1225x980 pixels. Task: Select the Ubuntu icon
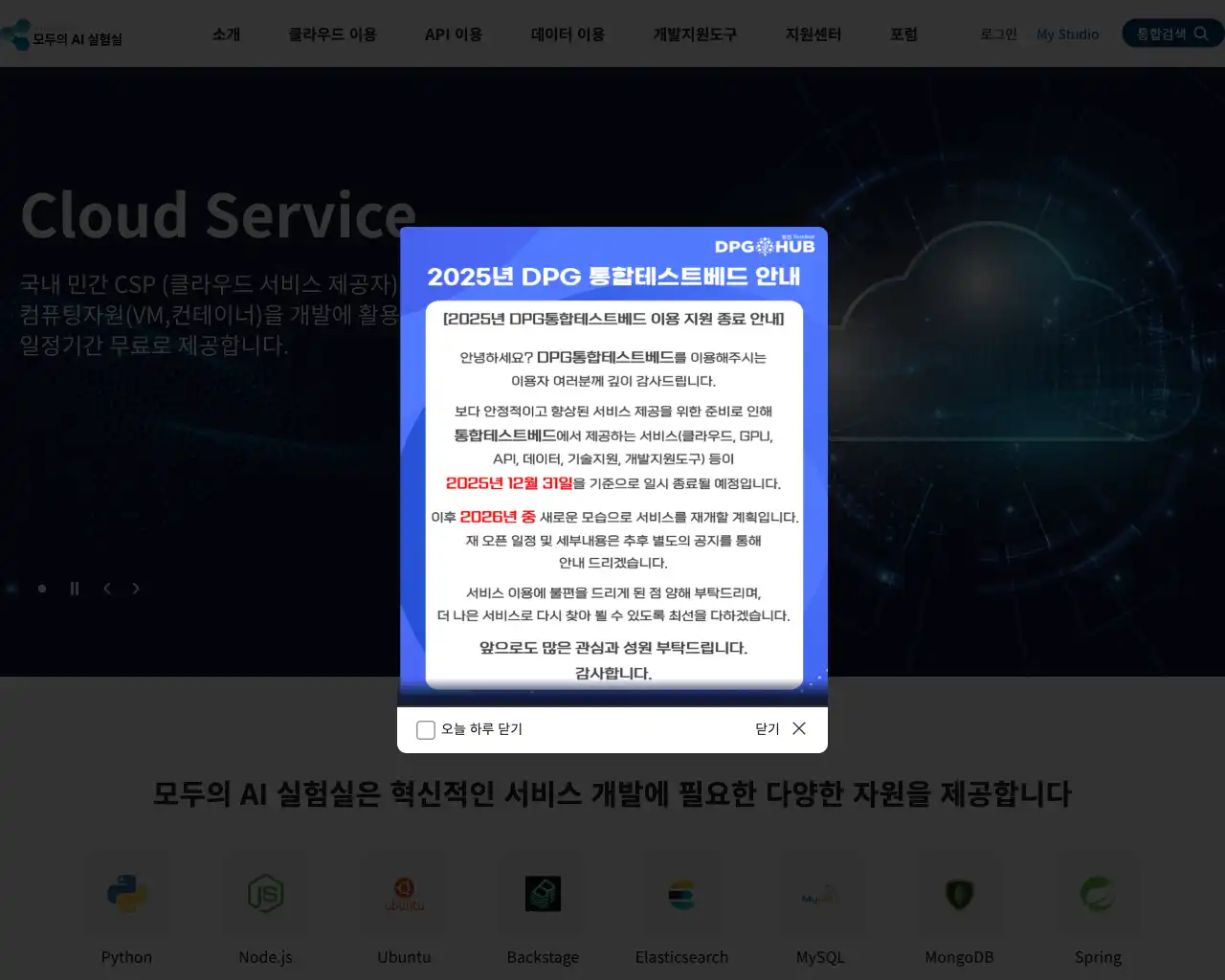(x=404, y=894)
